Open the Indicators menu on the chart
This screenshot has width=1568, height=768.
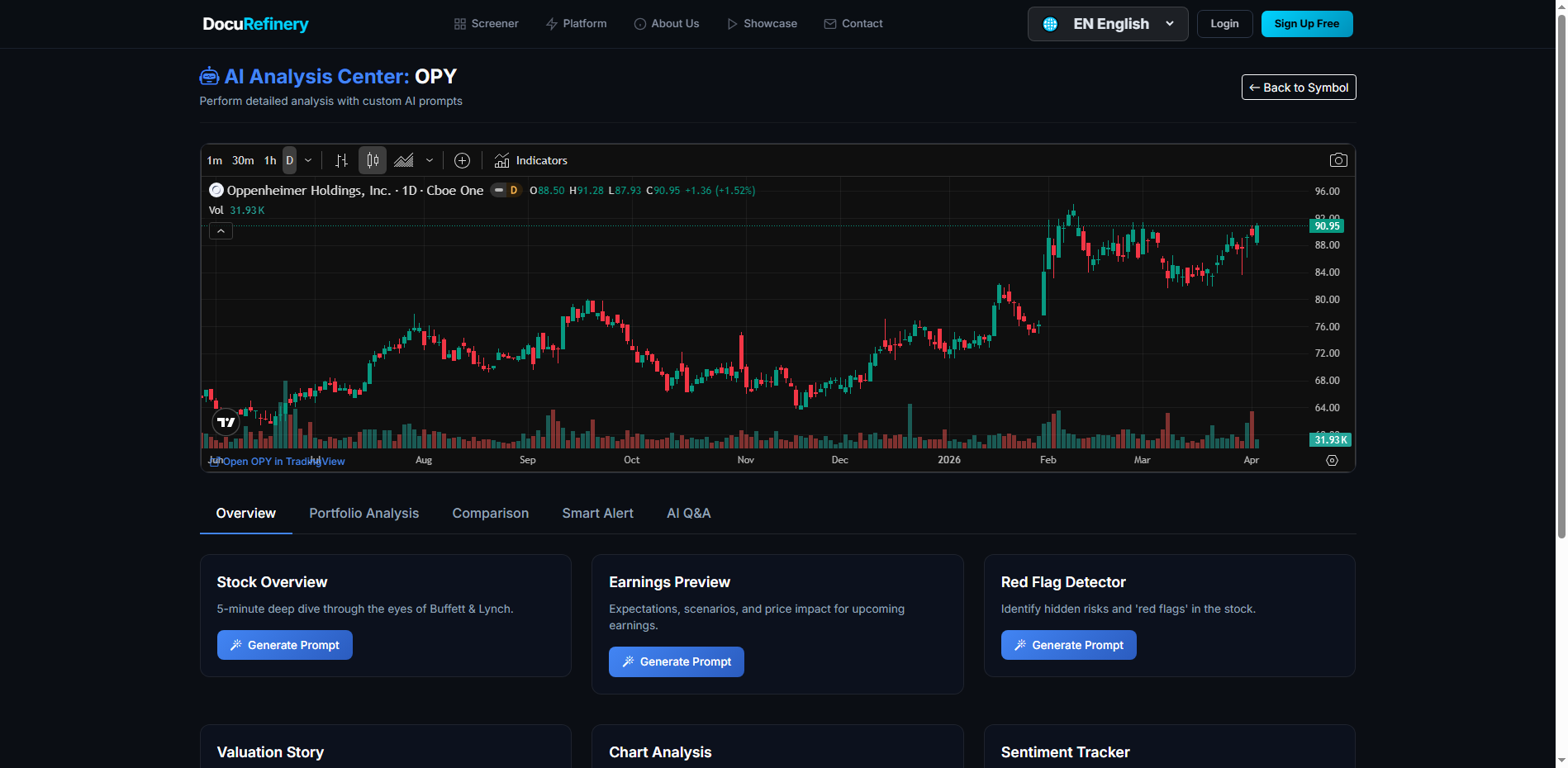pos(531,160)
